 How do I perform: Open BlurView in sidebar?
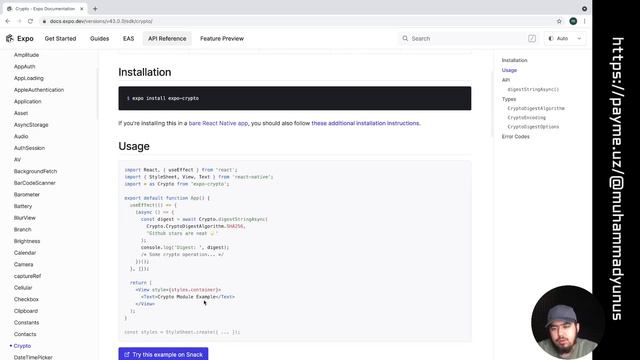point(25,218)
